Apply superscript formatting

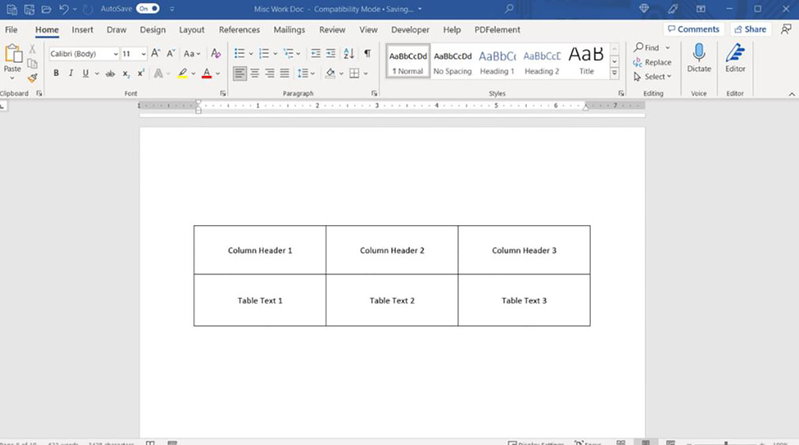[141, 73]
